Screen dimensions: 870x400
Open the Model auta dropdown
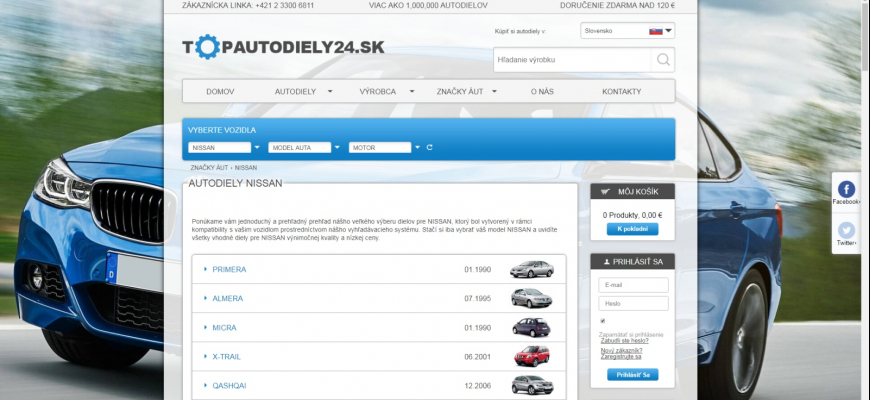point(304,148)
